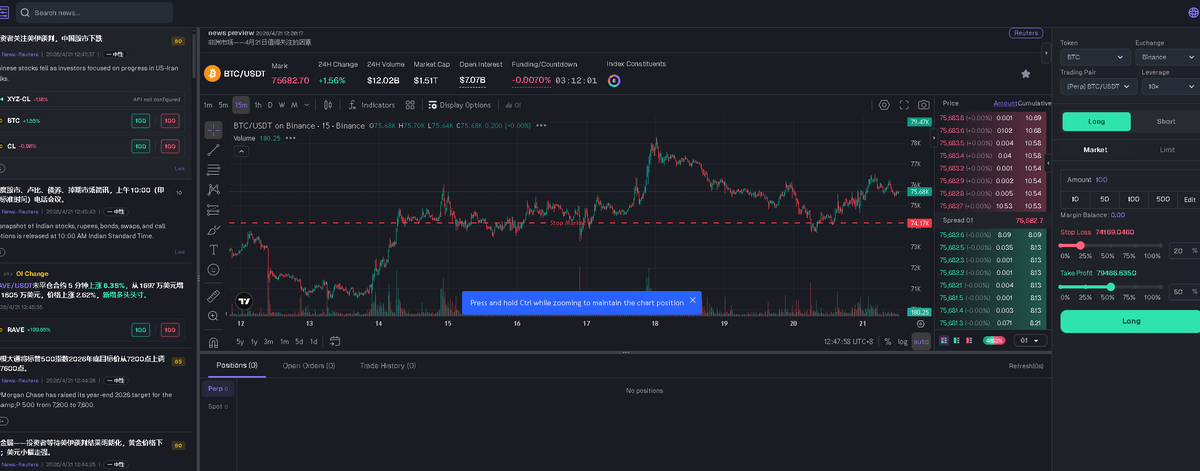Select the 15m timeframe

point(241,105)
